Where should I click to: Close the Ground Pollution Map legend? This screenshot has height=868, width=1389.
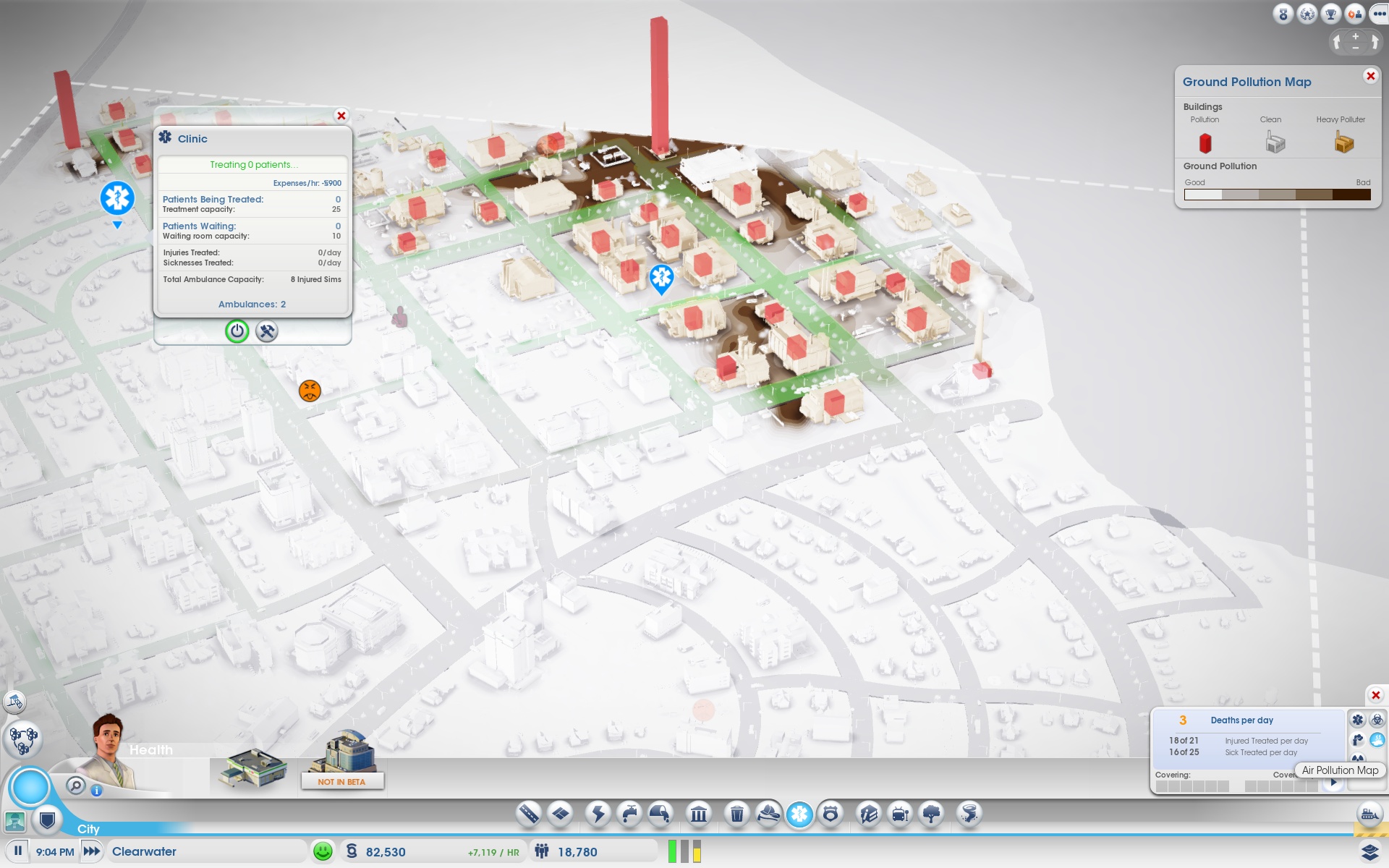(x=1370, y=76)
